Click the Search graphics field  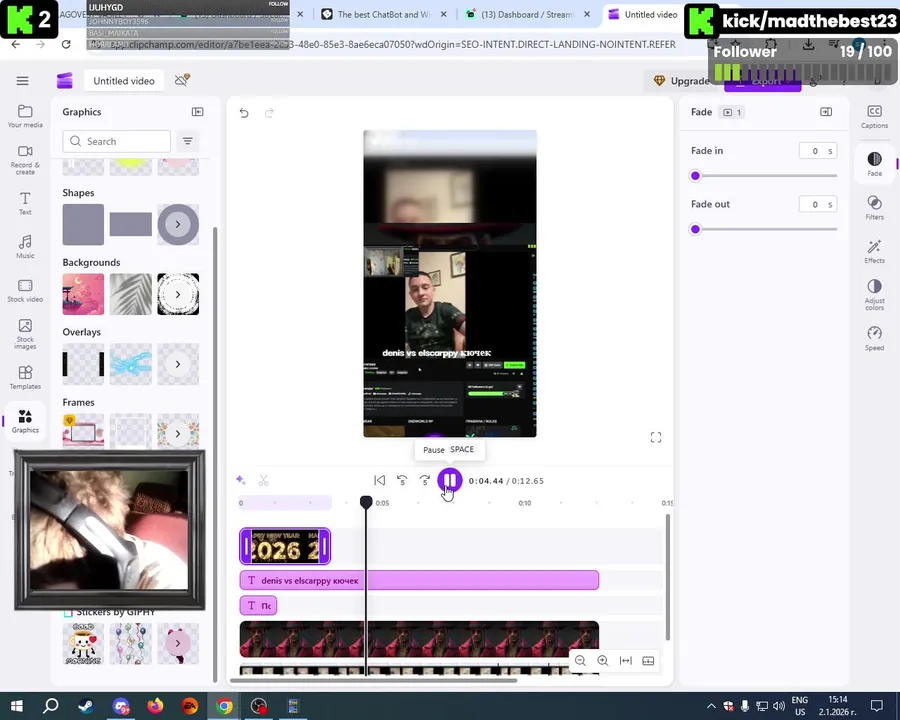click(117, 141)
